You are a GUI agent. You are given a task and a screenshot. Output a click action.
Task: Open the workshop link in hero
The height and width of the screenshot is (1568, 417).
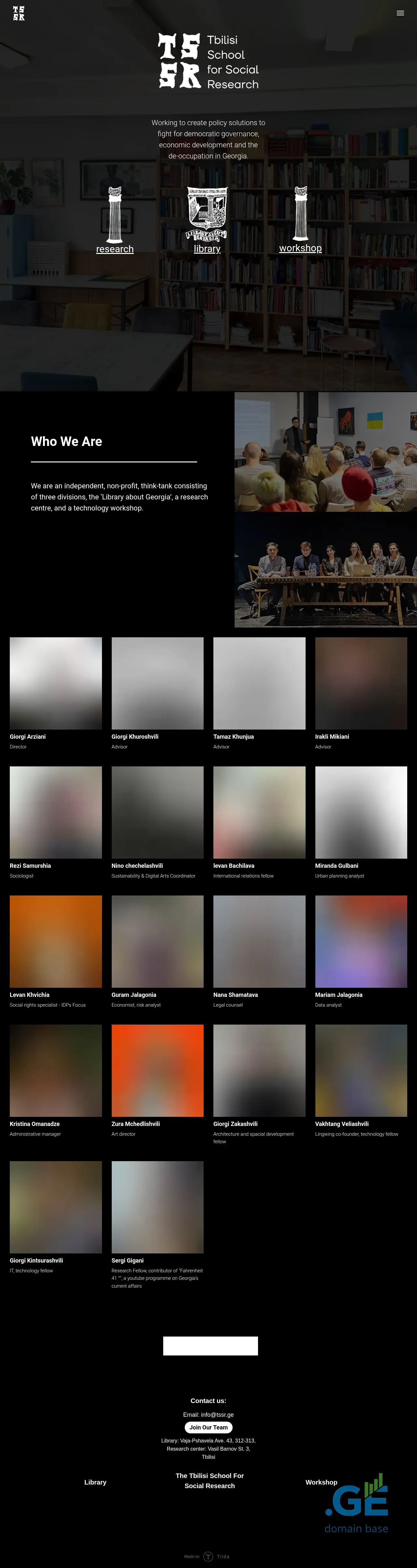click(x=300, y=248)
